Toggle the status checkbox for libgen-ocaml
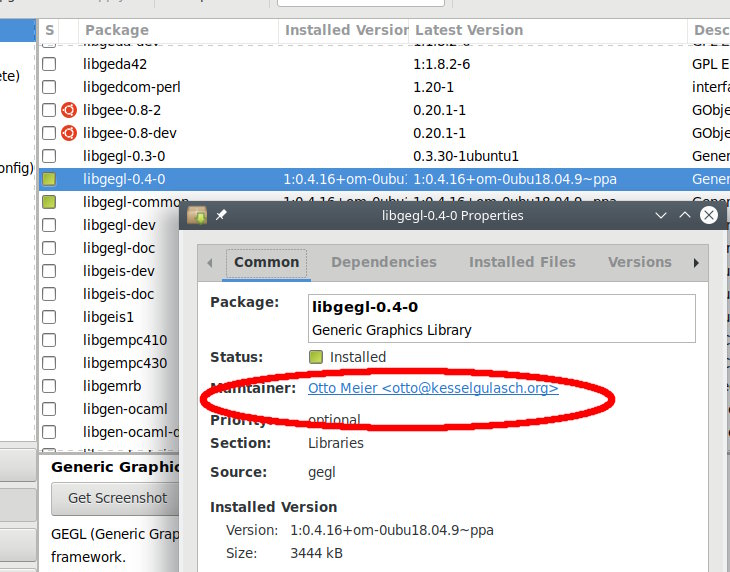 (49, 409)
